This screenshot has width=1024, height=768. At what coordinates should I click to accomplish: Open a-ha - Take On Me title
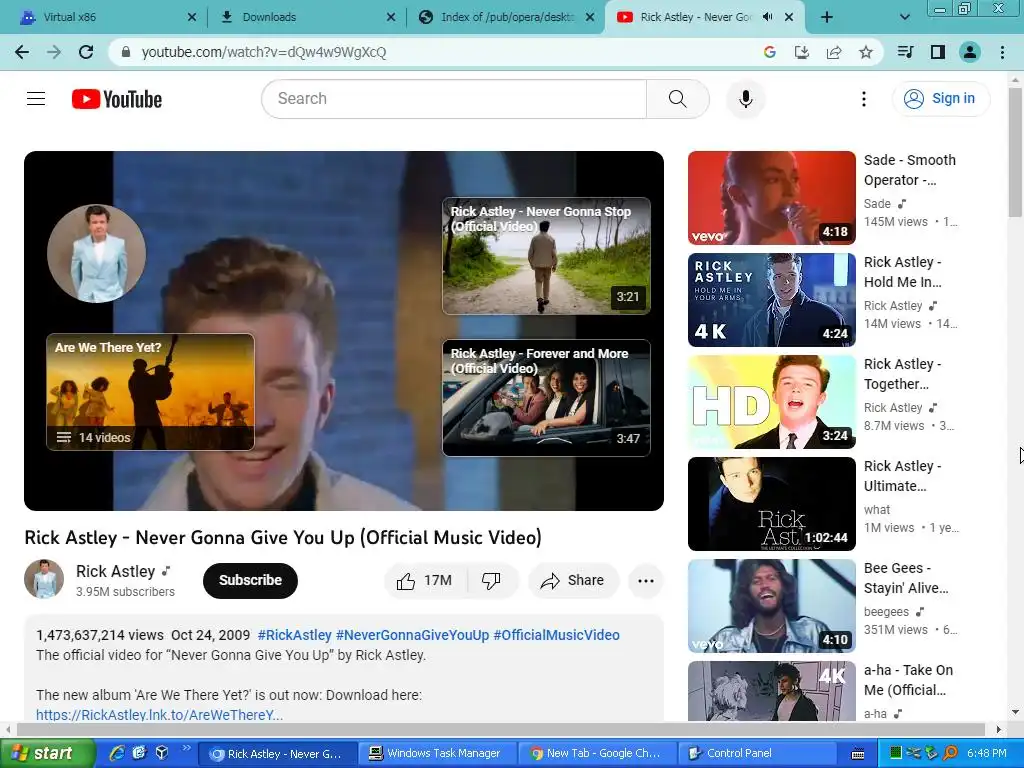(x=908, y=680)
